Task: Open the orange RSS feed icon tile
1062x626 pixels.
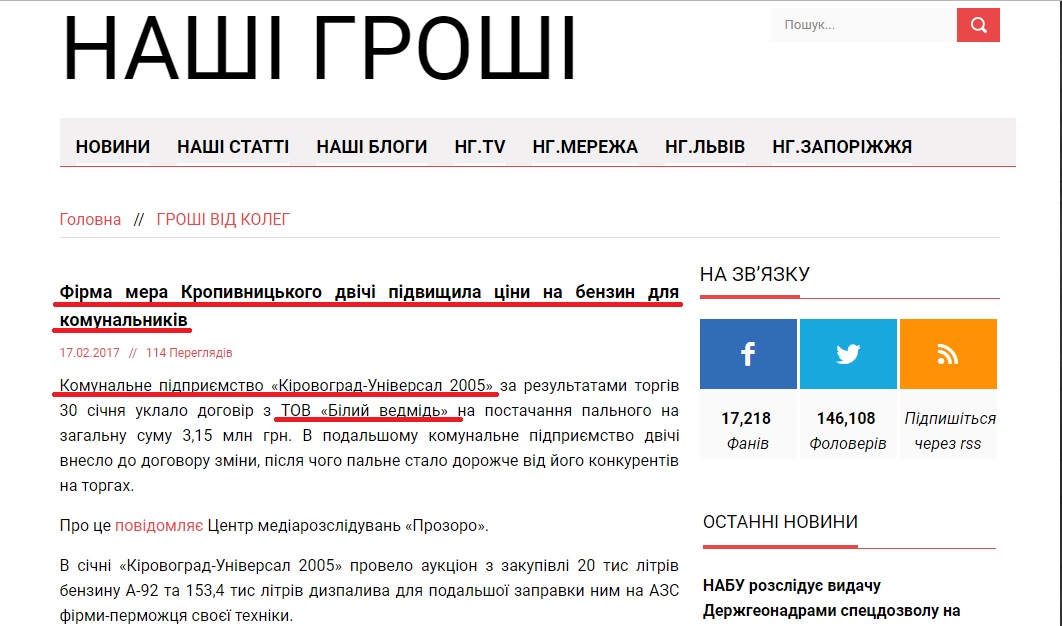Action: pyautogui.click(x=948, y=354)
